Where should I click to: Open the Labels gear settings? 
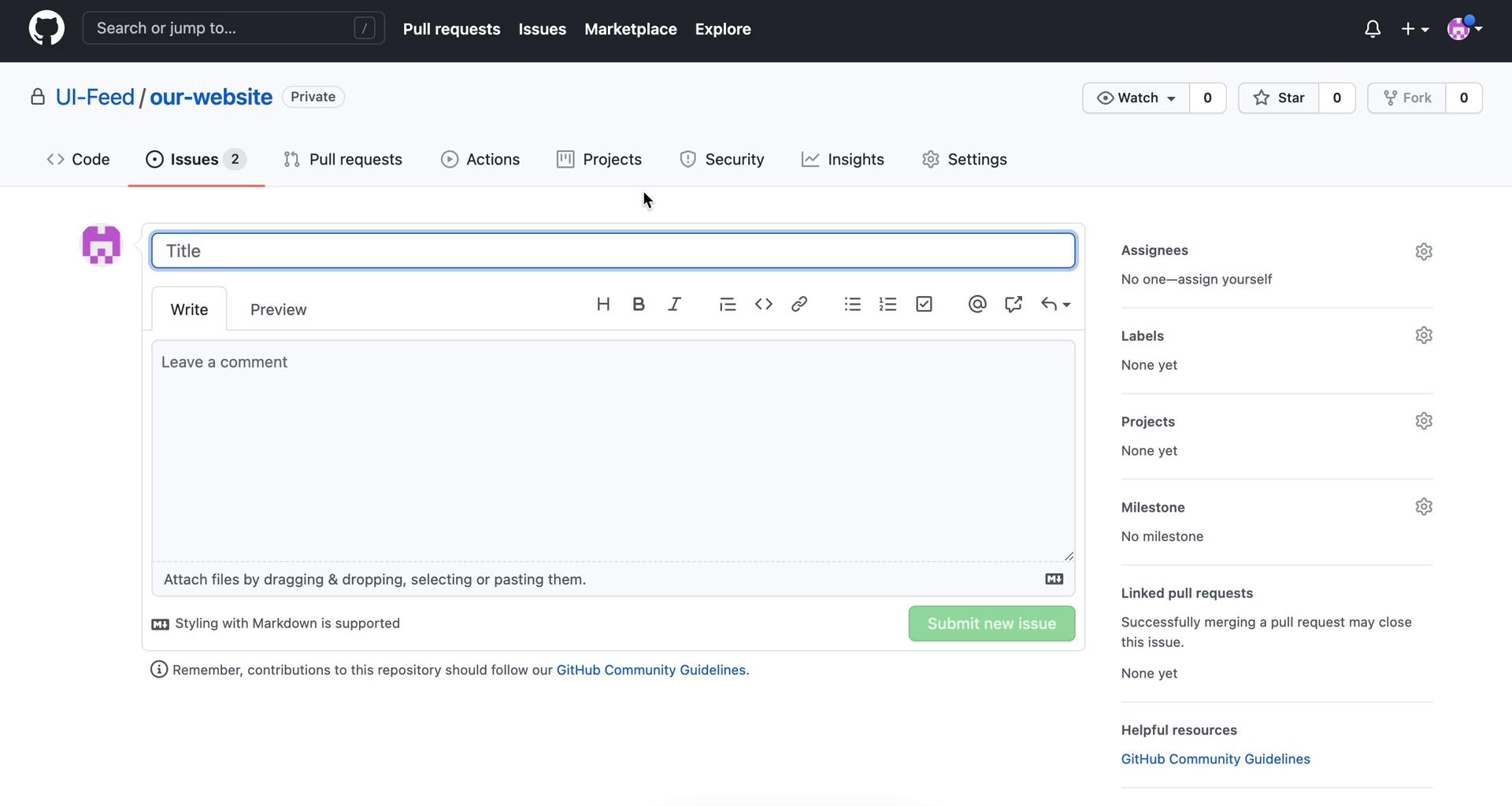click(x=1424, y=335)
